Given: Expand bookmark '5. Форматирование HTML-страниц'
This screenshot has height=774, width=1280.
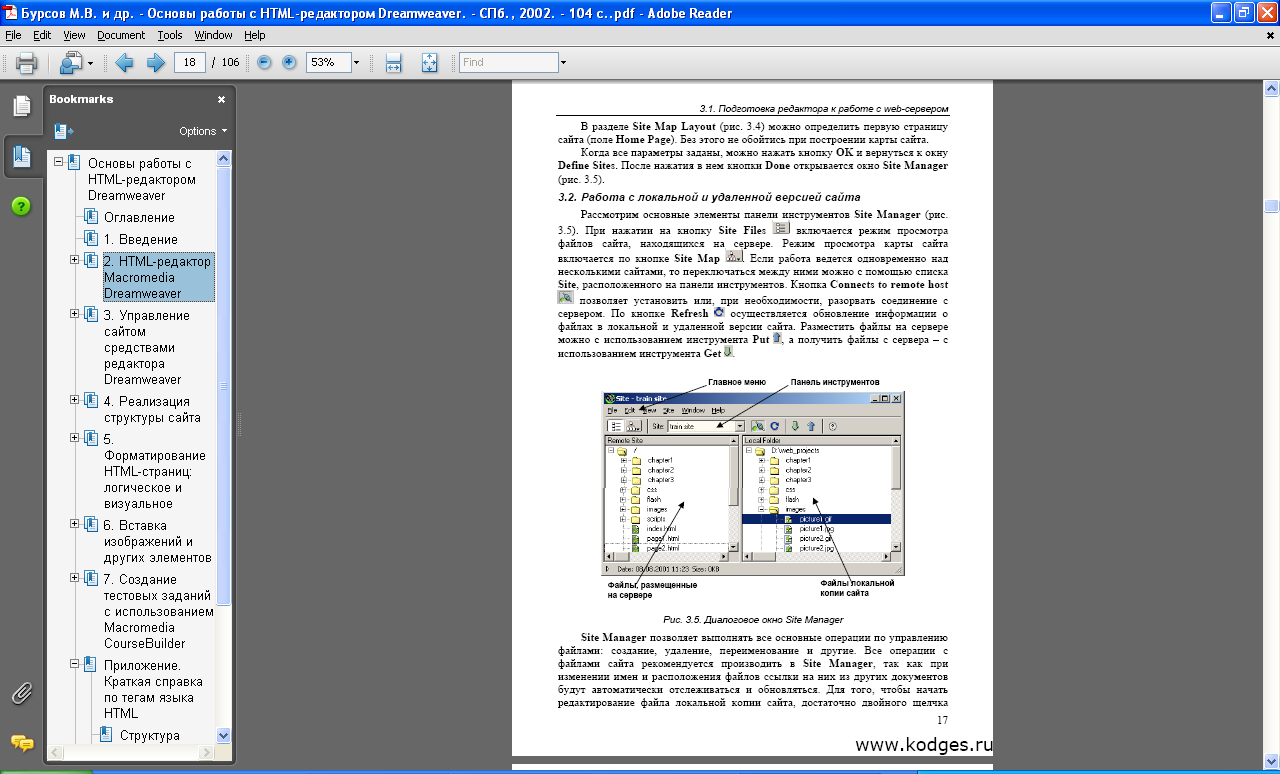Looking at the screenshot, I should click(x=75, y=438).
